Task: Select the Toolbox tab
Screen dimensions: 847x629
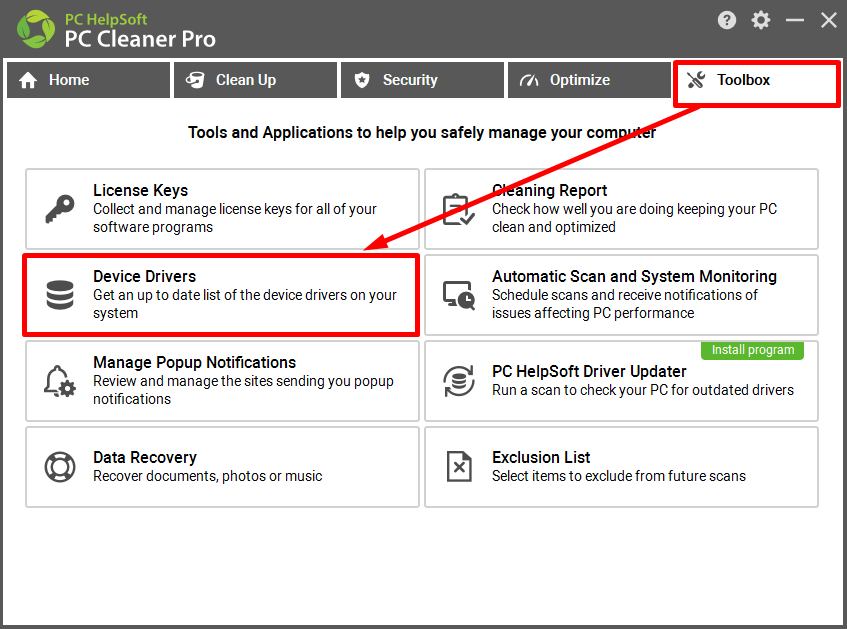Action: (756, 83)
